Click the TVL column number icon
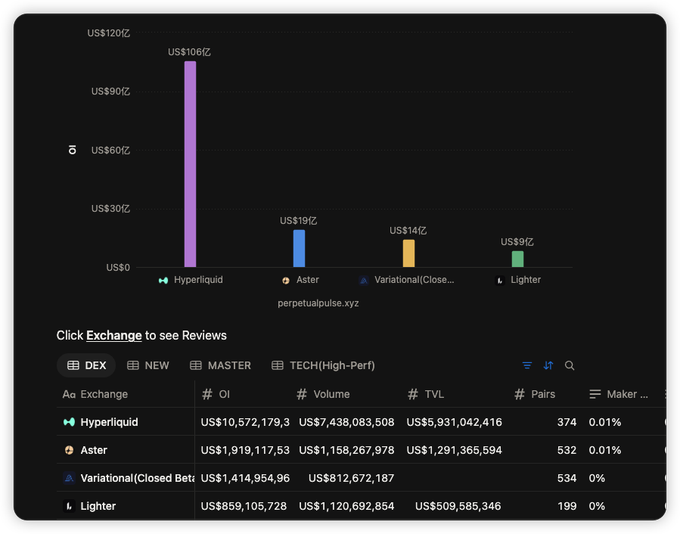Viewport: 680px width, 534px height. tap(413, 394)
